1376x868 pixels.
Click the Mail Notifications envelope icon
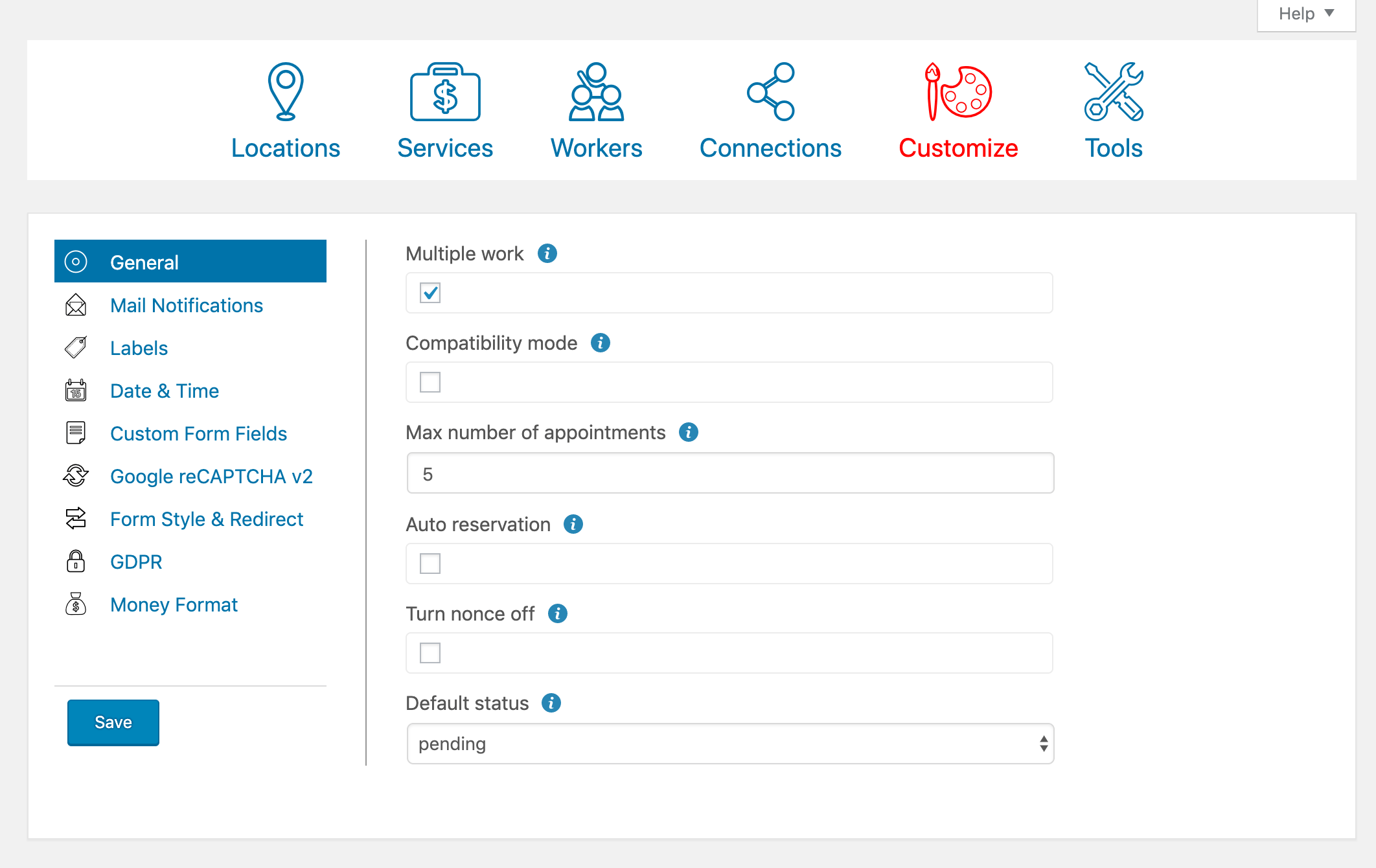click(75, 305)
